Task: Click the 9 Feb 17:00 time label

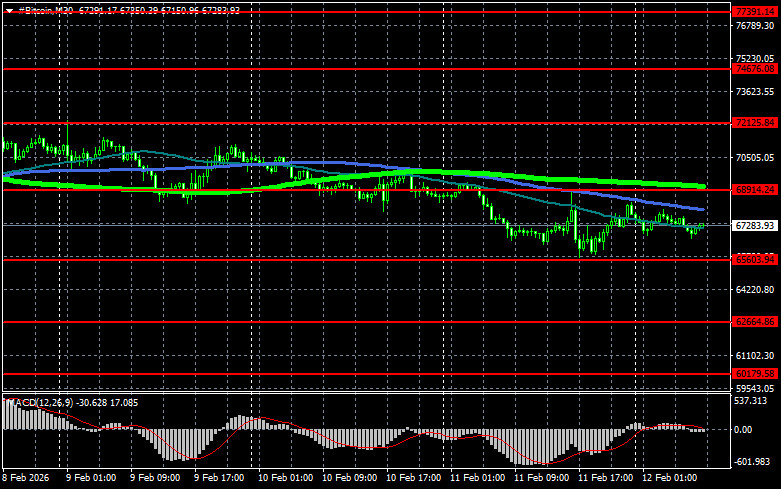Action: 219,478
